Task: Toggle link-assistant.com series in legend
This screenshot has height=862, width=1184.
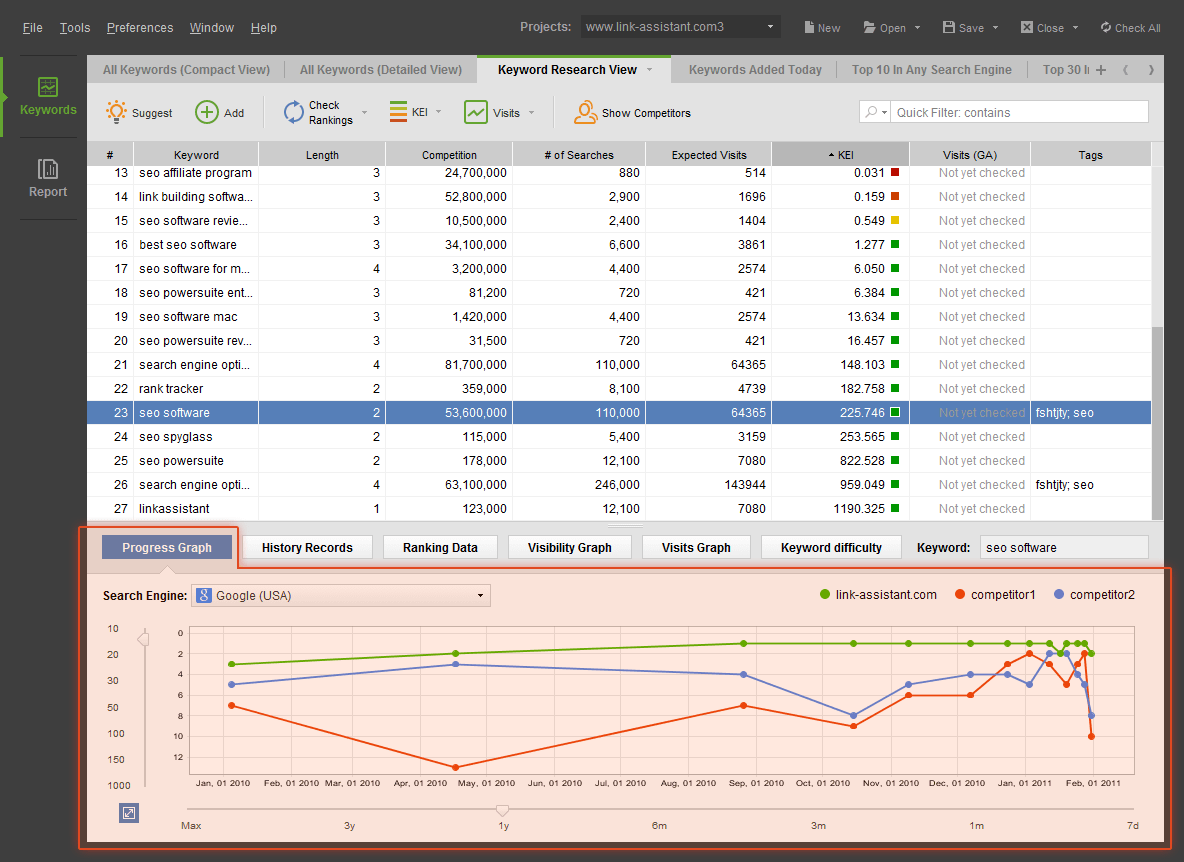Action: (878, 595)
